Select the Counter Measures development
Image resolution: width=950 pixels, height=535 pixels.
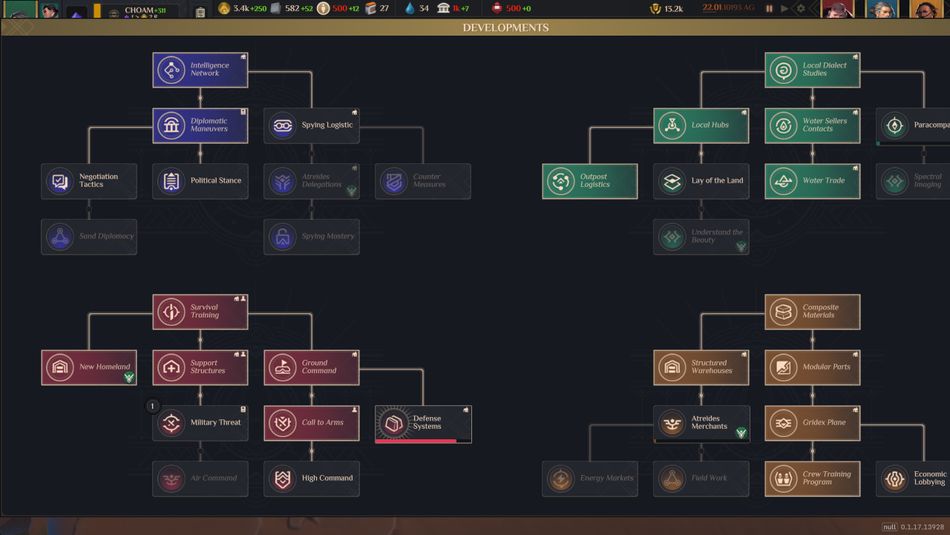423,181
